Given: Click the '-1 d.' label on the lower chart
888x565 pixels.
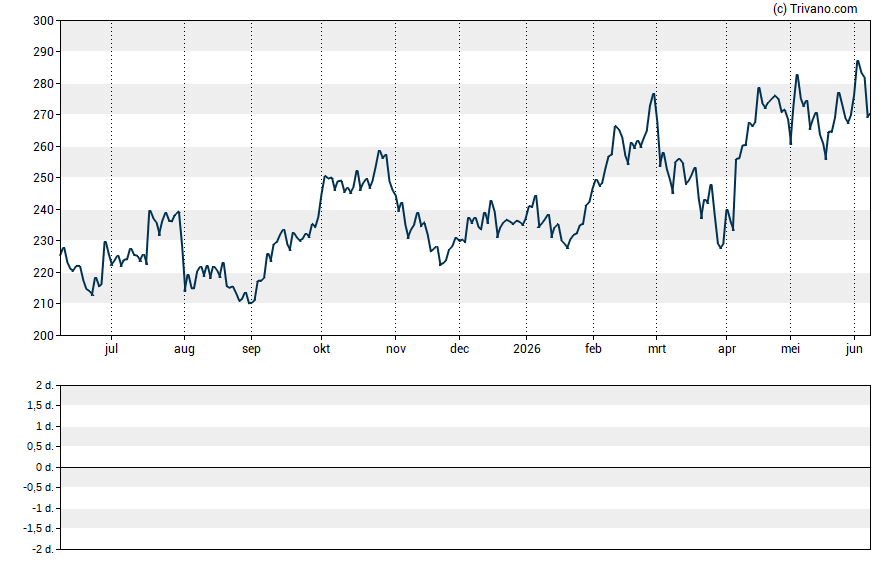Looking at the screenshot, I should click(42, 508).
